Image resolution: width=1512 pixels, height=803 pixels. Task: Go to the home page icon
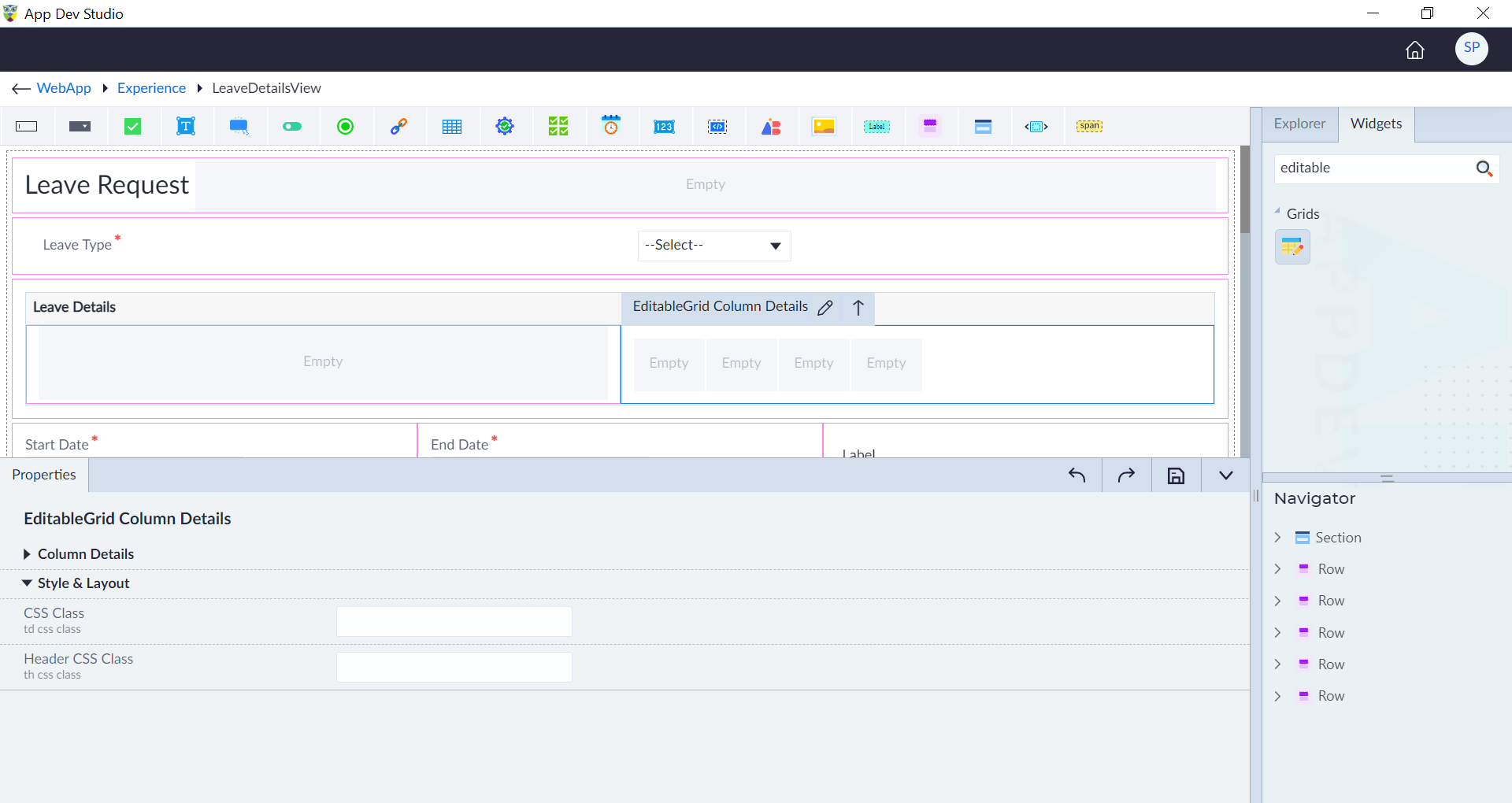point(1415,50)
